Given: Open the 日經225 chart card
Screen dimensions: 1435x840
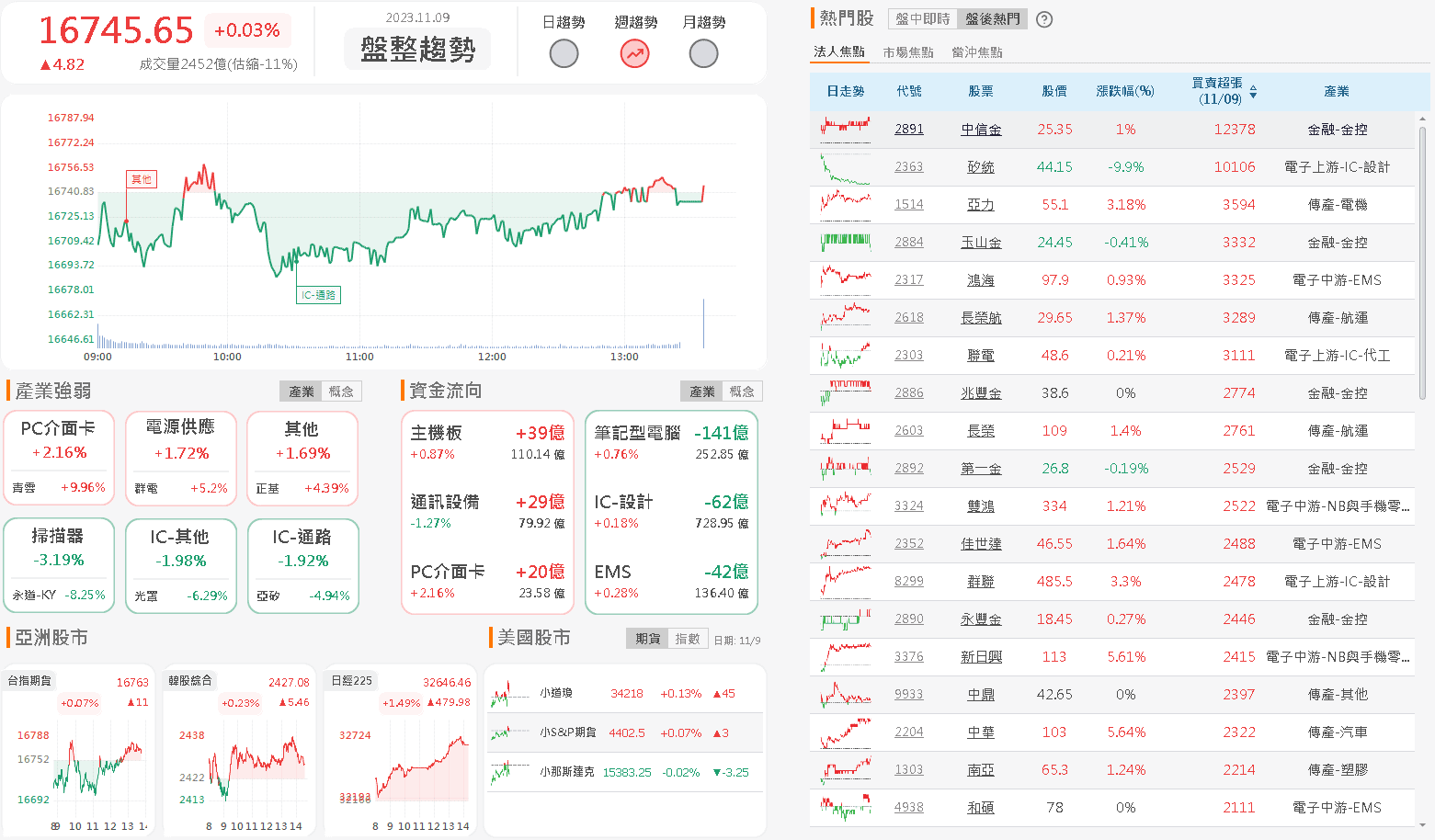Looking at the screenshot, I should coord(400,750).
